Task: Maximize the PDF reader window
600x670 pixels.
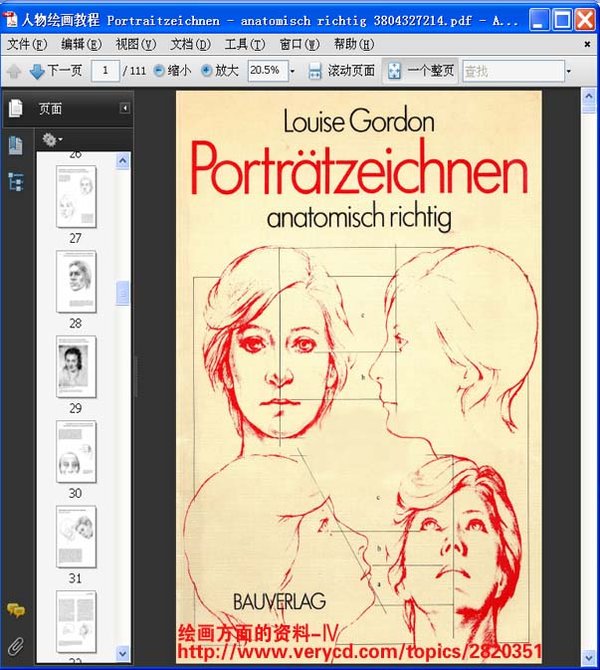Action: coord(562,20)
